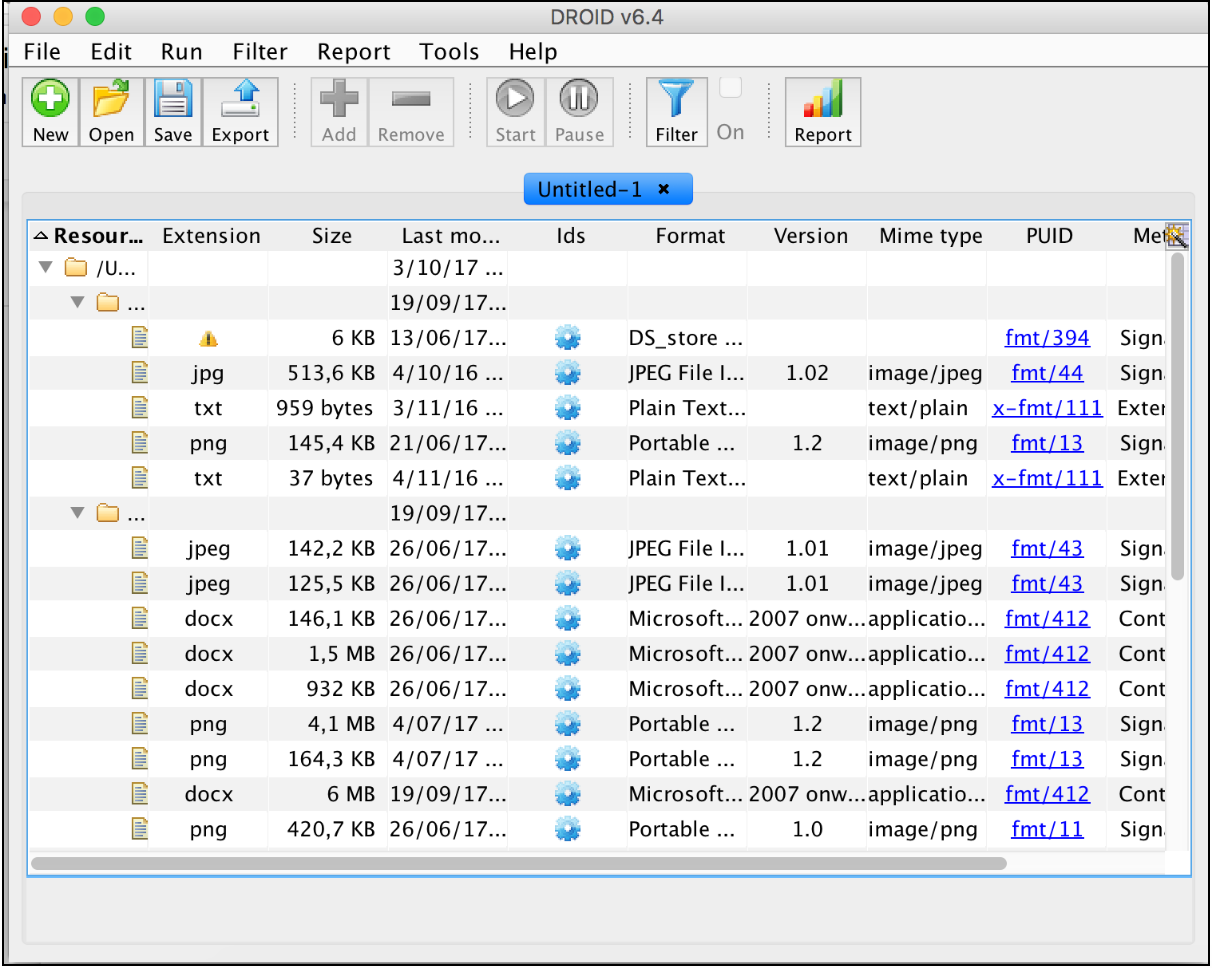
Task: Collapse the root /U... folder tree node
Action: click(45, 268)
